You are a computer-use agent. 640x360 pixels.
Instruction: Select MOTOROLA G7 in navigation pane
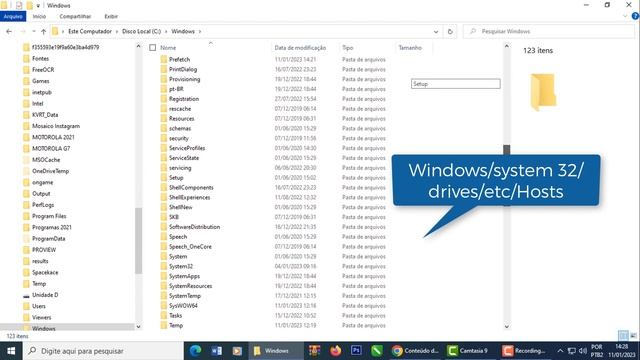pyautogui.click(x=51, y=149)
